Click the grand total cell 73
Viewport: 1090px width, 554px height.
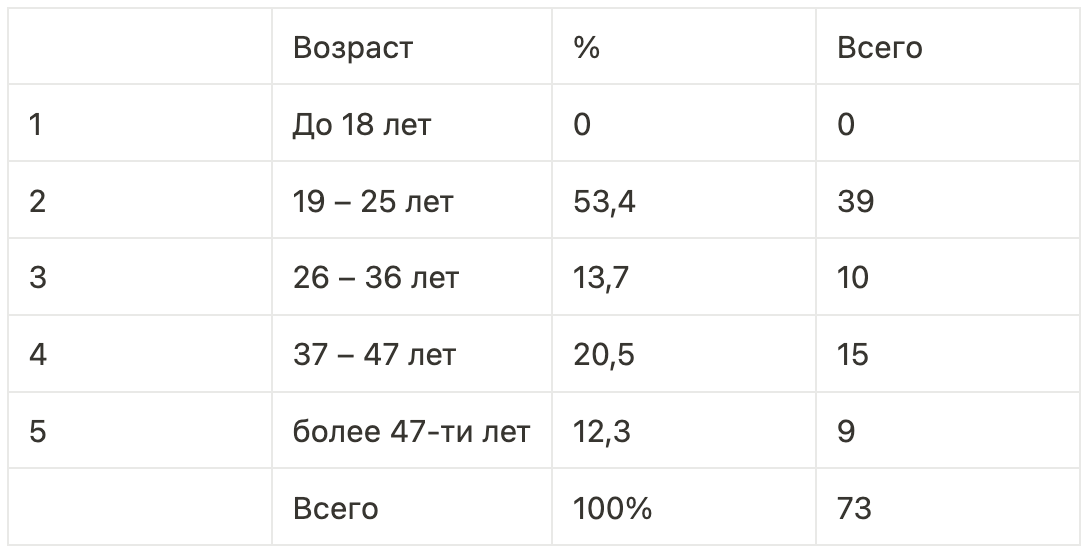click(854, 508)
